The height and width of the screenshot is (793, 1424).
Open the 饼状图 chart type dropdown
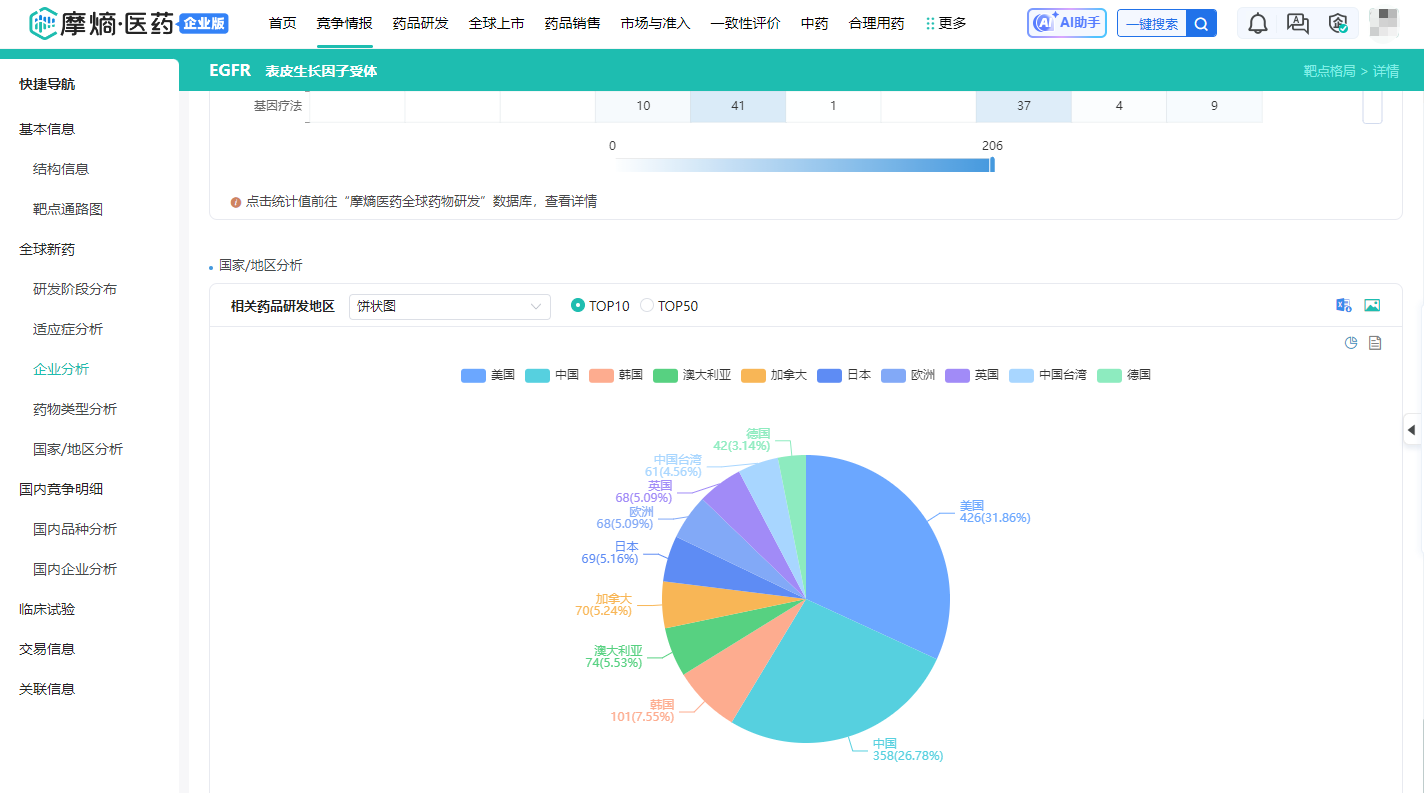[x=450, y=306]
